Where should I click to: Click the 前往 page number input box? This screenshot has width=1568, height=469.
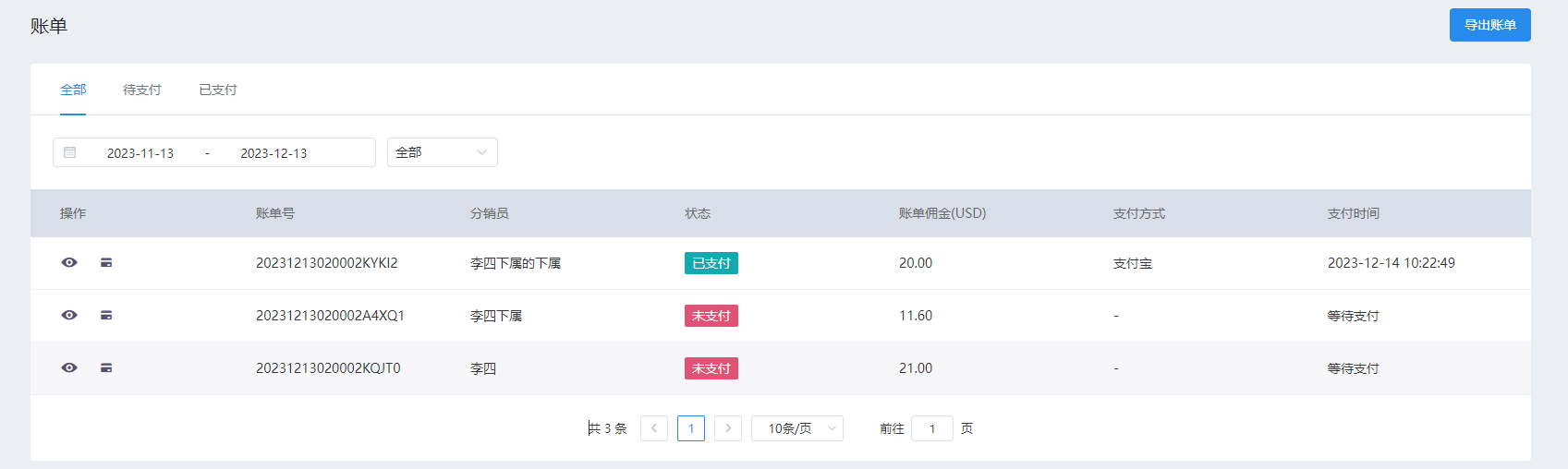(x=932, y=428)
